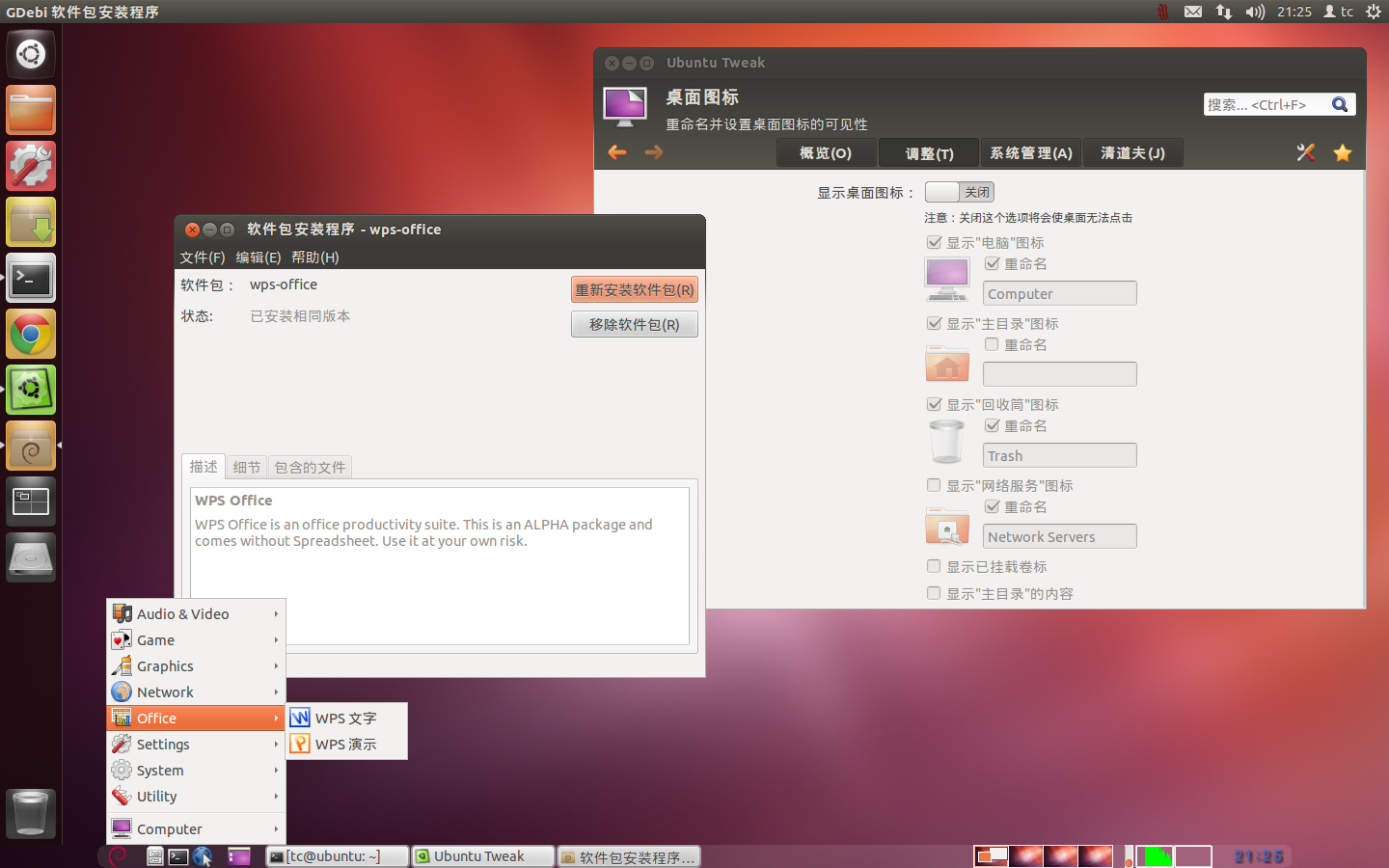
Task: Open the Trash in the launcher
Action: point(31,813)
